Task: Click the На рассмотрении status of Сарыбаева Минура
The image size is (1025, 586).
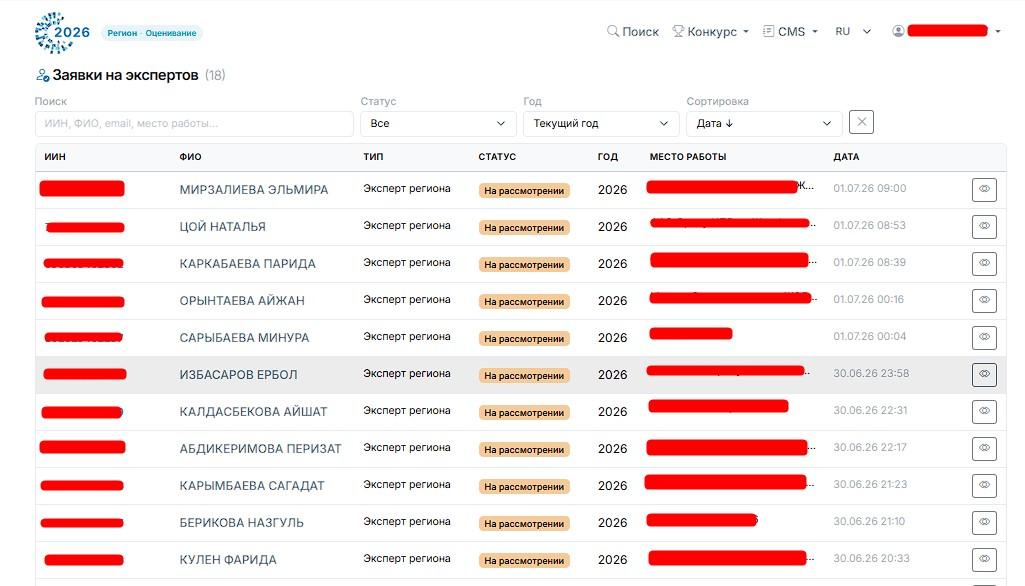Action: point(524,339)
